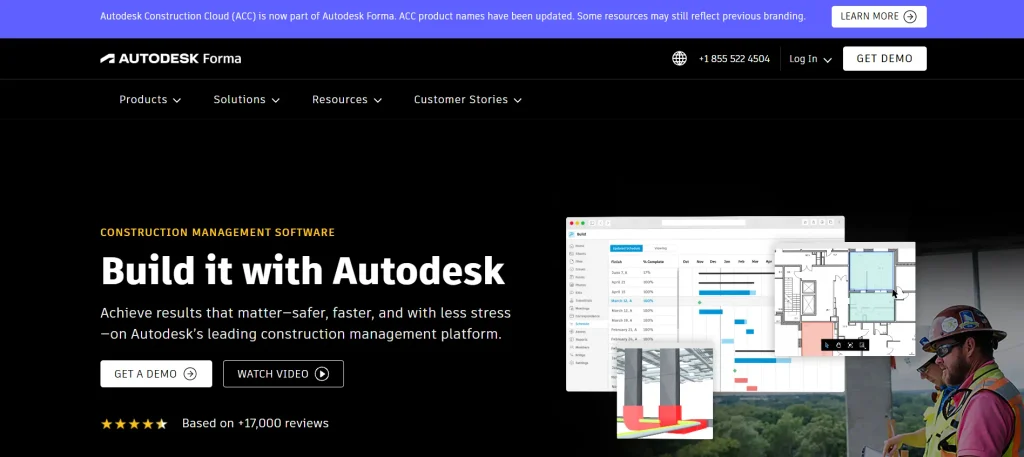The image size is (1024, 457).
Task: Click the Construction Management Software label
Action: pos(217,232)
